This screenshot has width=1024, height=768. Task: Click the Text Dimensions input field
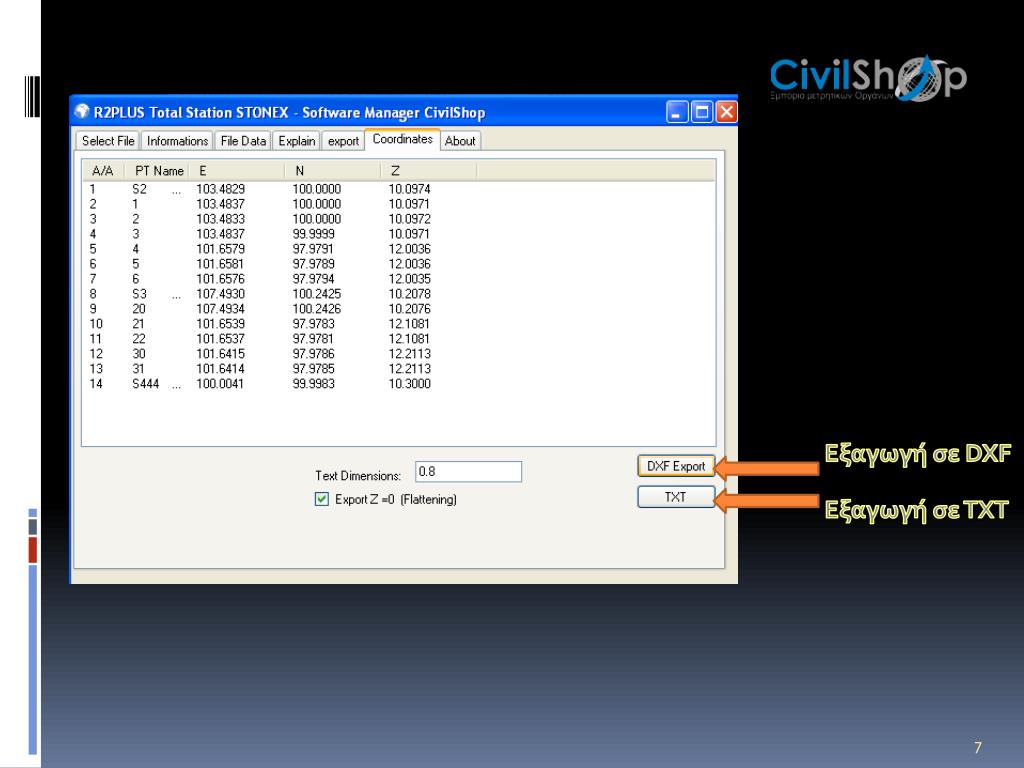coord(468,472)
